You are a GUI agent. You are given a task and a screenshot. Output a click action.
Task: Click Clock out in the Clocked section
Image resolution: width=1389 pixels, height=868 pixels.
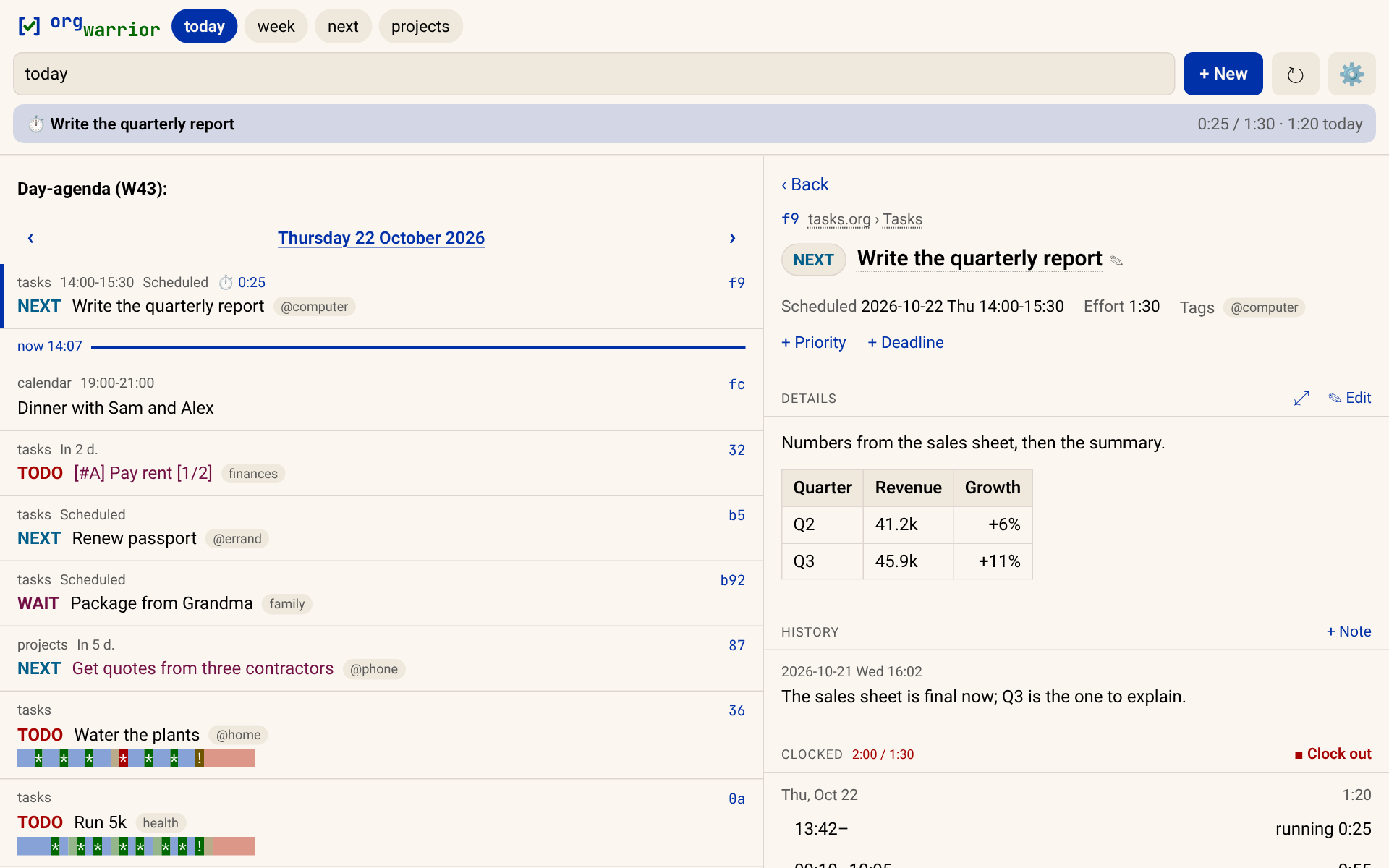[1333, 754]
